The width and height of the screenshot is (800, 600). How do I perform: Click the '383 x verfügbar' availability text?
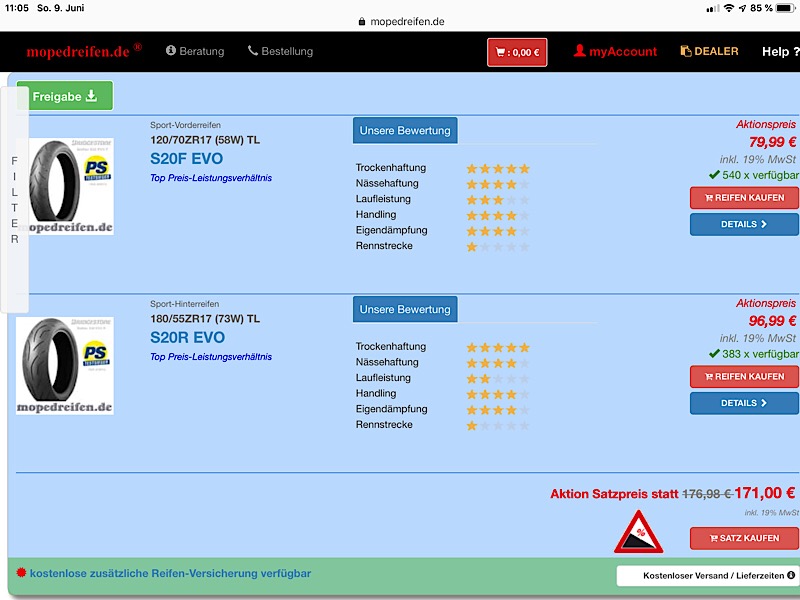754,354
